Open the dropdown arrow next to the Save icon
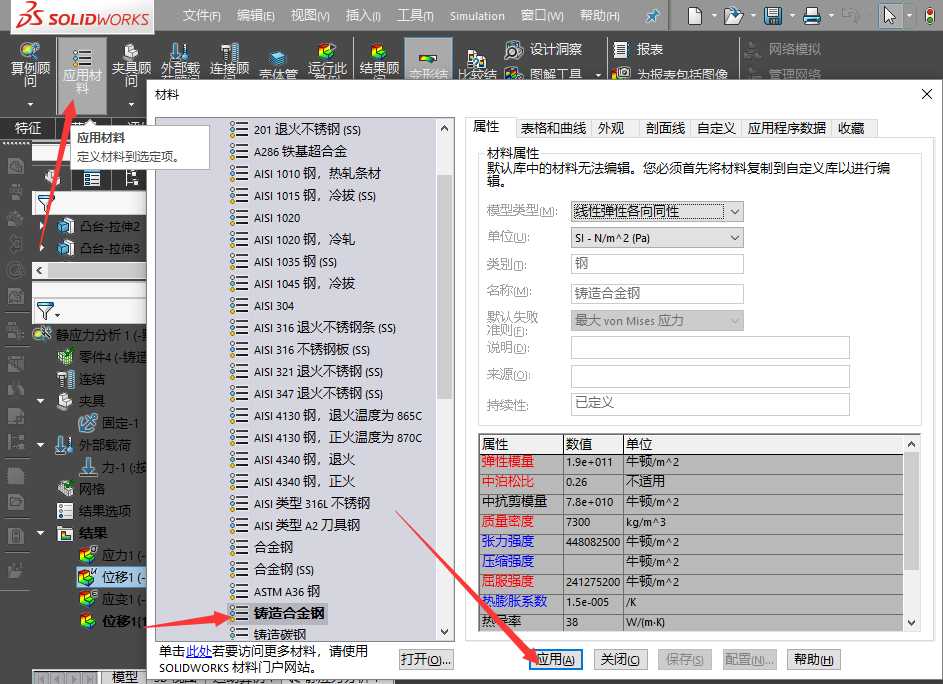Viewport: 943px width, 684px height. pyautogui.click(x=792, y=16)
